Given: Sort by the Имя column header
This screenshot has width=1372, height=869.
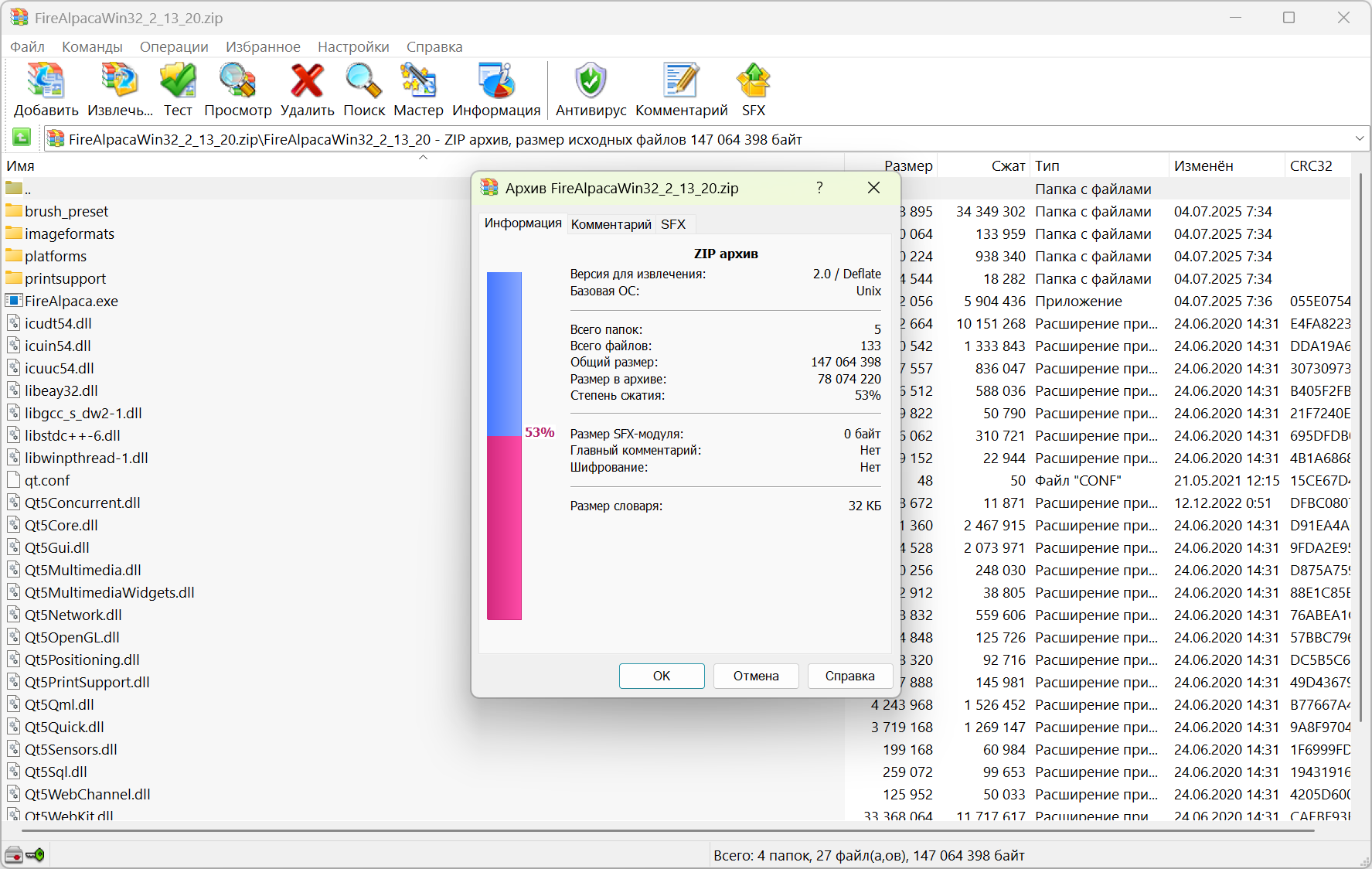Looking at the screenshot, I should click(422, 165).
